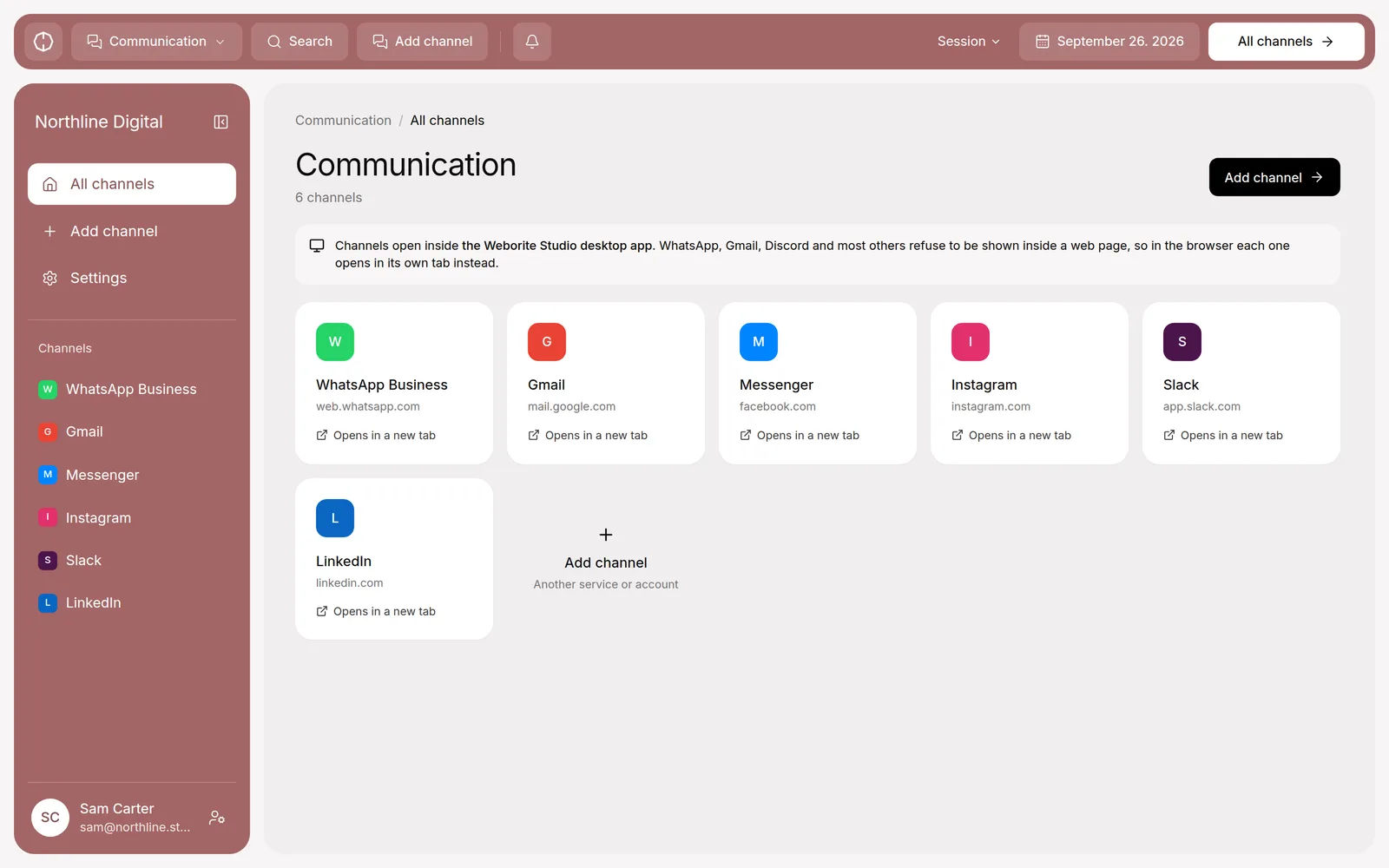Click blue M icon on Messenger card
This screenshot has width=1389, height=868.
pyautogui.click(x=759, y=342)
